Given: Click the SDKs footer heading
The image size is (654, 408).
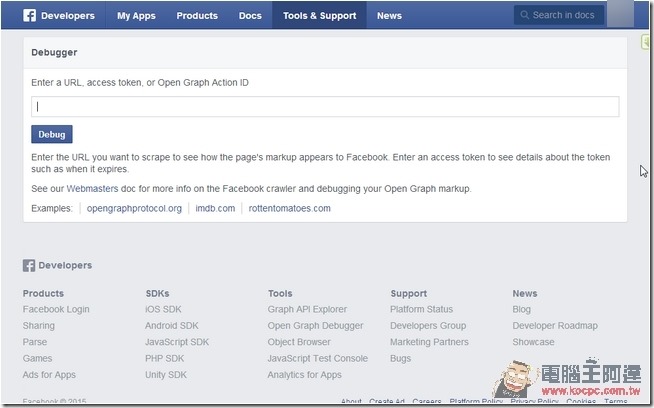Looking at the screenshot, I should [x=157, y=294].
